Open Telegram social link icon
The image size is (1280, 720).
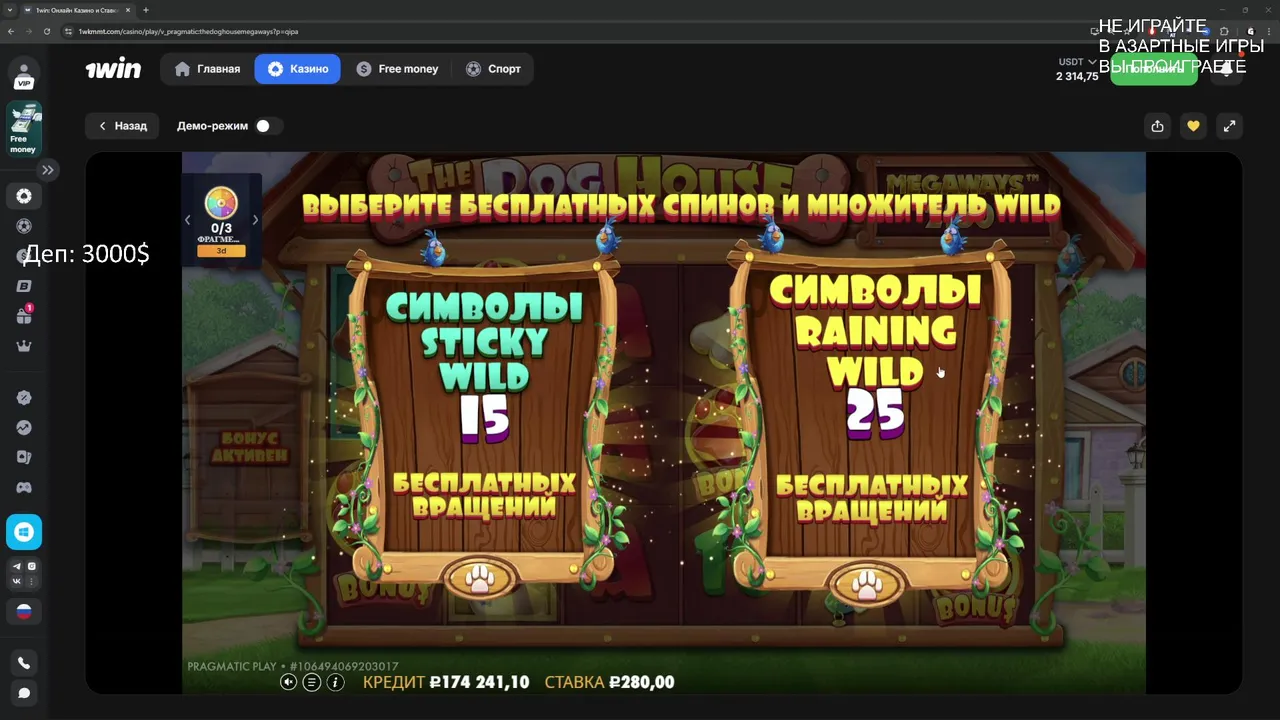pos(17,566)
